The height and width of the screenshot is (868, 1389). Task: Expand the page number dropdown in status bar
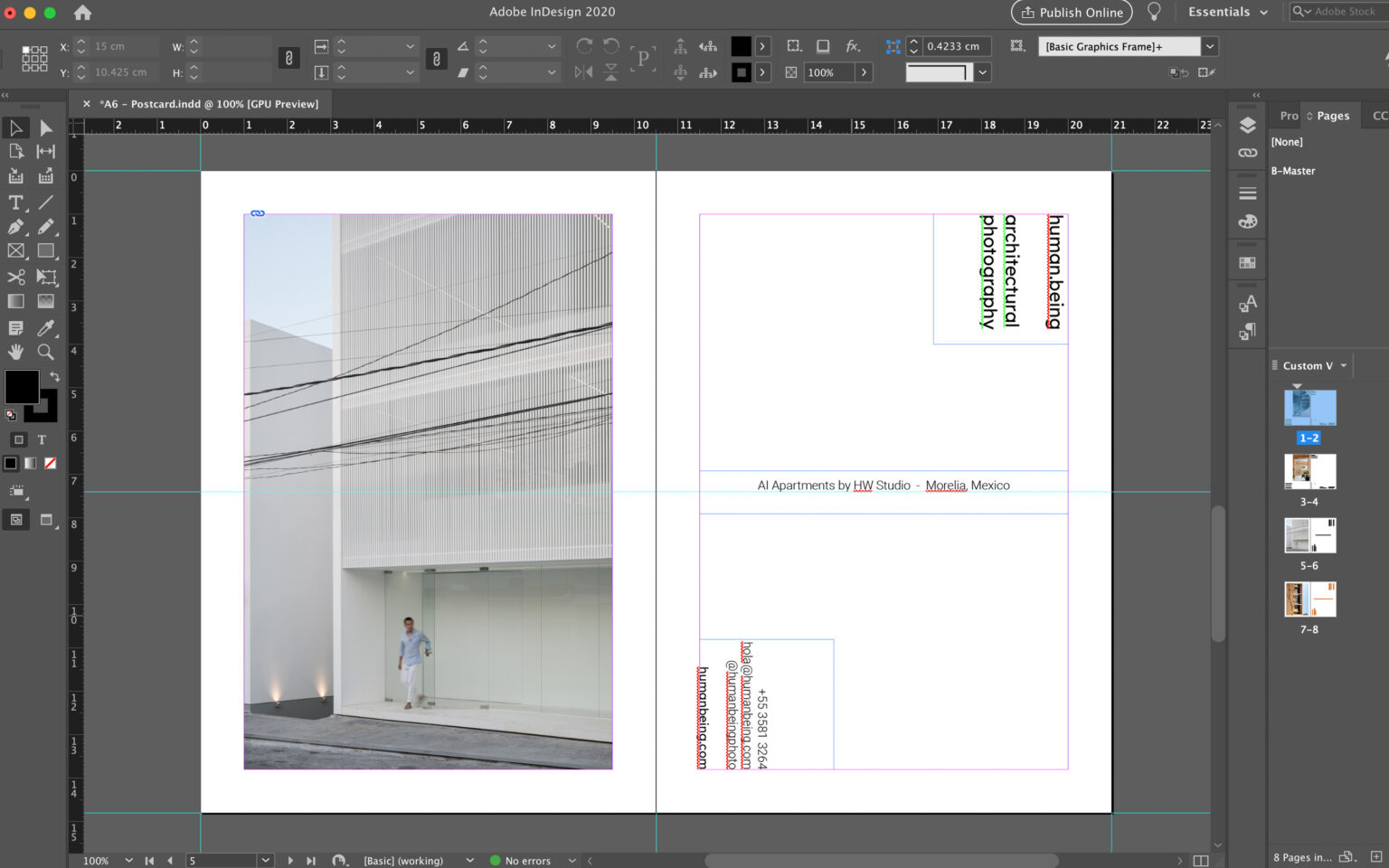(265, 860)
